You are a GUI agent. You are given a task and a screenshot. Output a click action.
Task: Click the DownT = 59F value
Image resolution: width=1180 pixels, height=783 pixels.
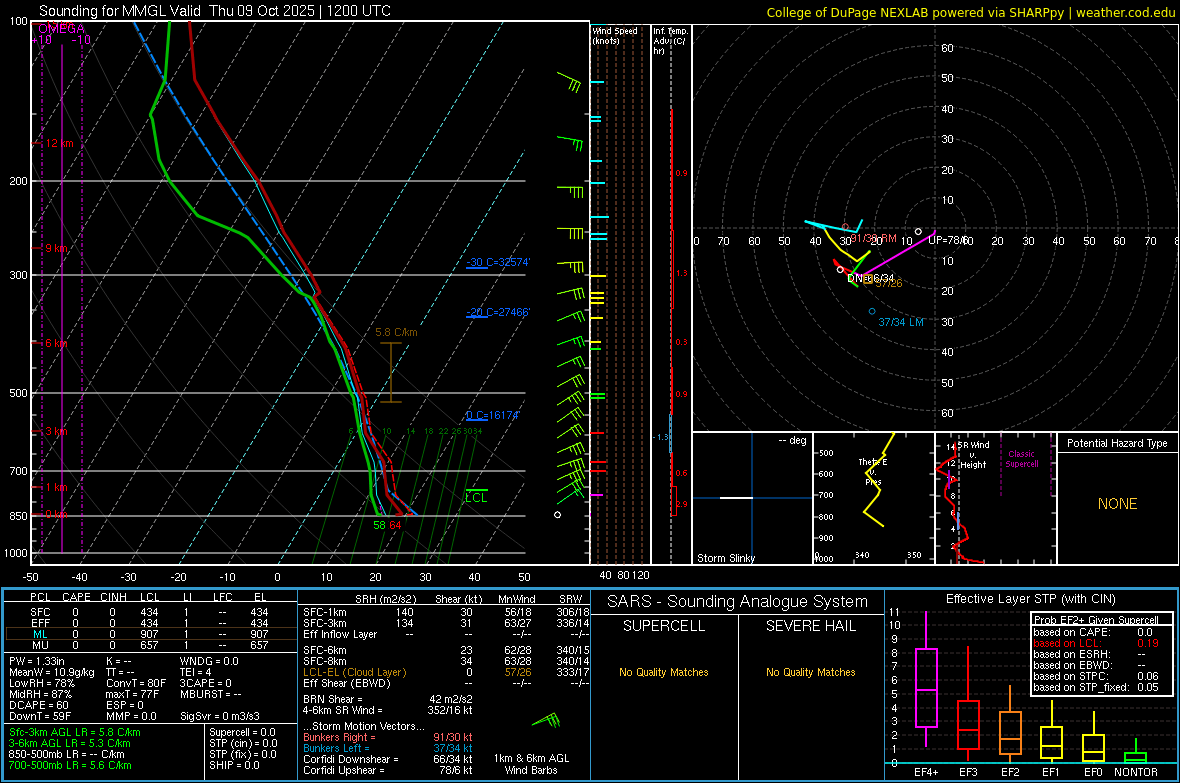(40, 717)
